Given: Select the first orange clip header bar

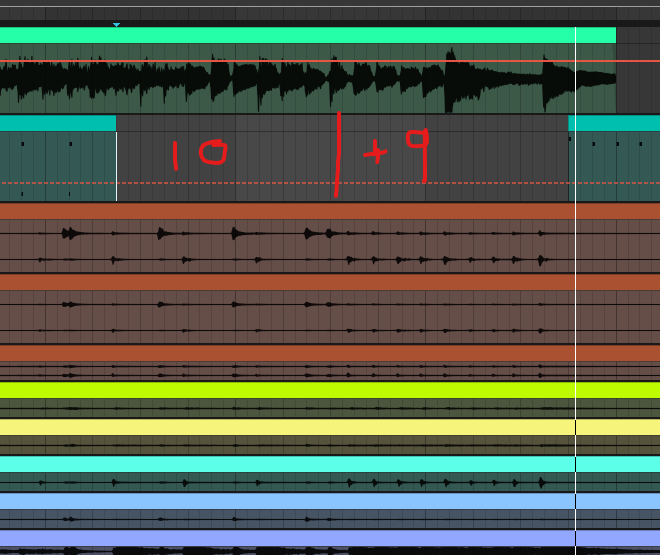Looking at the screenshot, I should 300,211.
